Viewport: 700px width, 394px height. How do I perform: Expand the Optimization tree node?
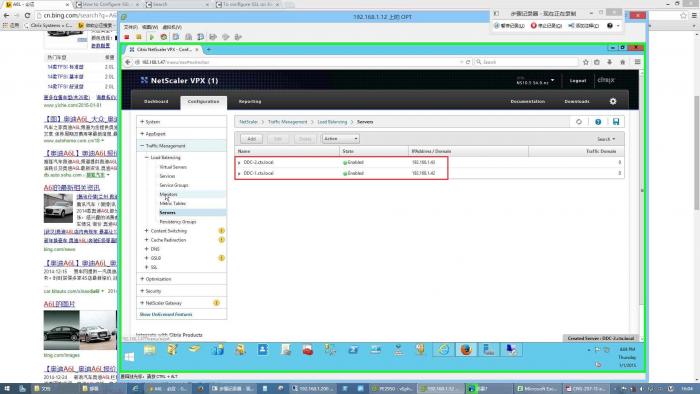[x=142, y=279]
